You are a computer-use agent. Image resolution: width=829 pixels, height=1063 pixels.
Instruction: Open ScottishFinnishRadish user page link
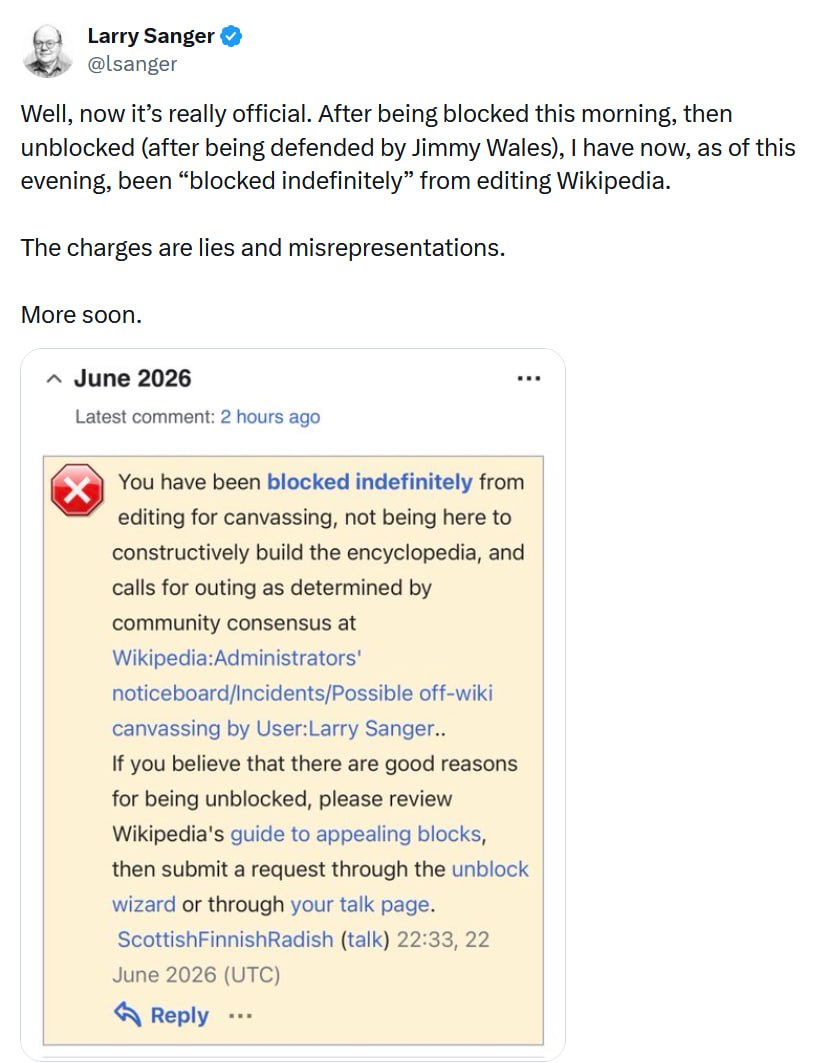point(225,940)
